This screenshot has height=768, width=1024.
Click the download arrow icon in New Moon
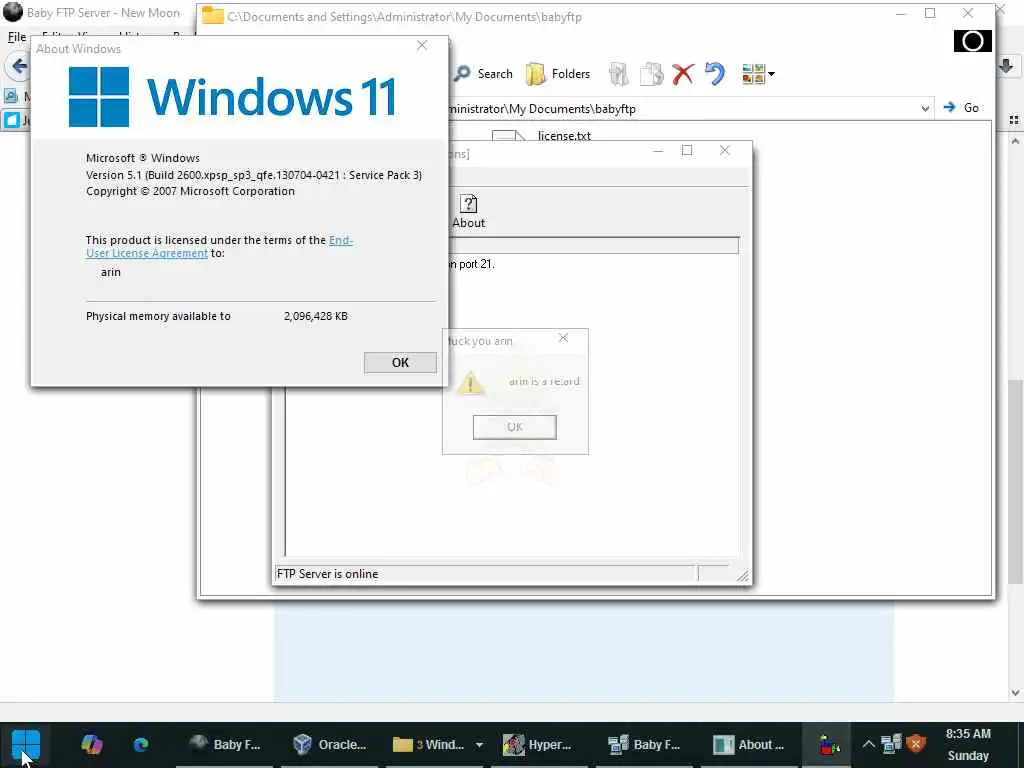click(x=1006, y=65)
